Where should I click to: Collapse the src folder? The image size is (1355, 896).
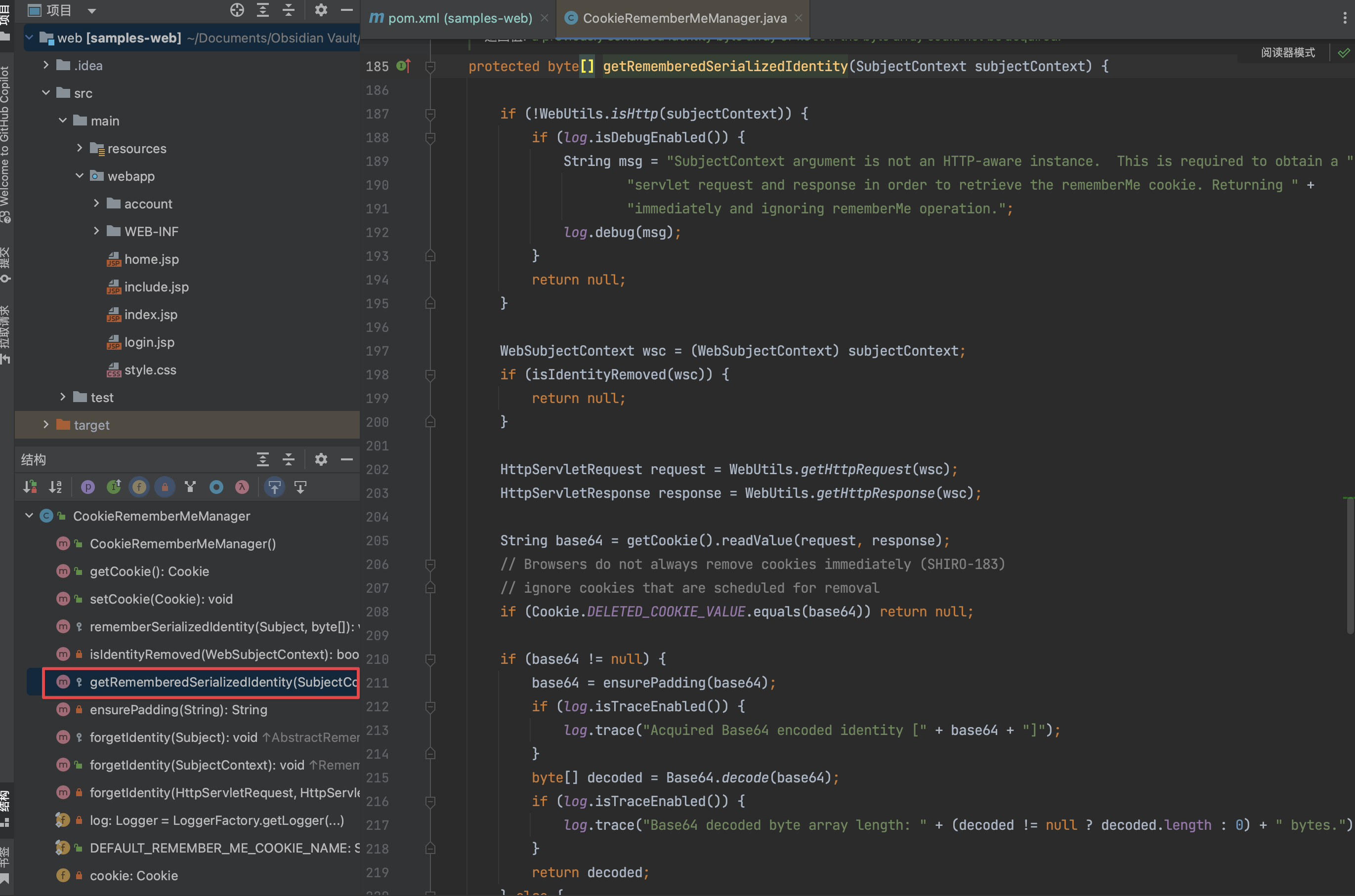[x=46, y=92]
